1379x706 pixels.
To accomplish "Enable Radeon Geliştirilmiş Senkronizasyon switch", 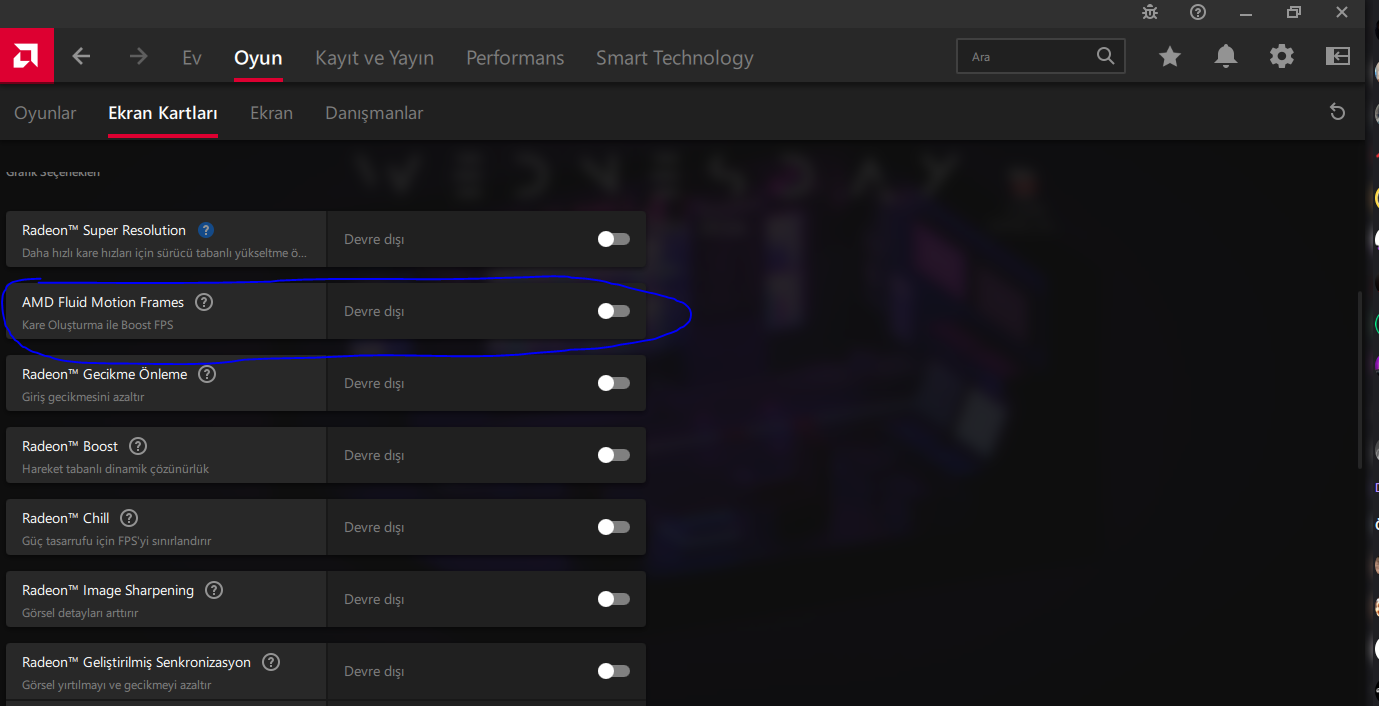I will pos(613,671).
